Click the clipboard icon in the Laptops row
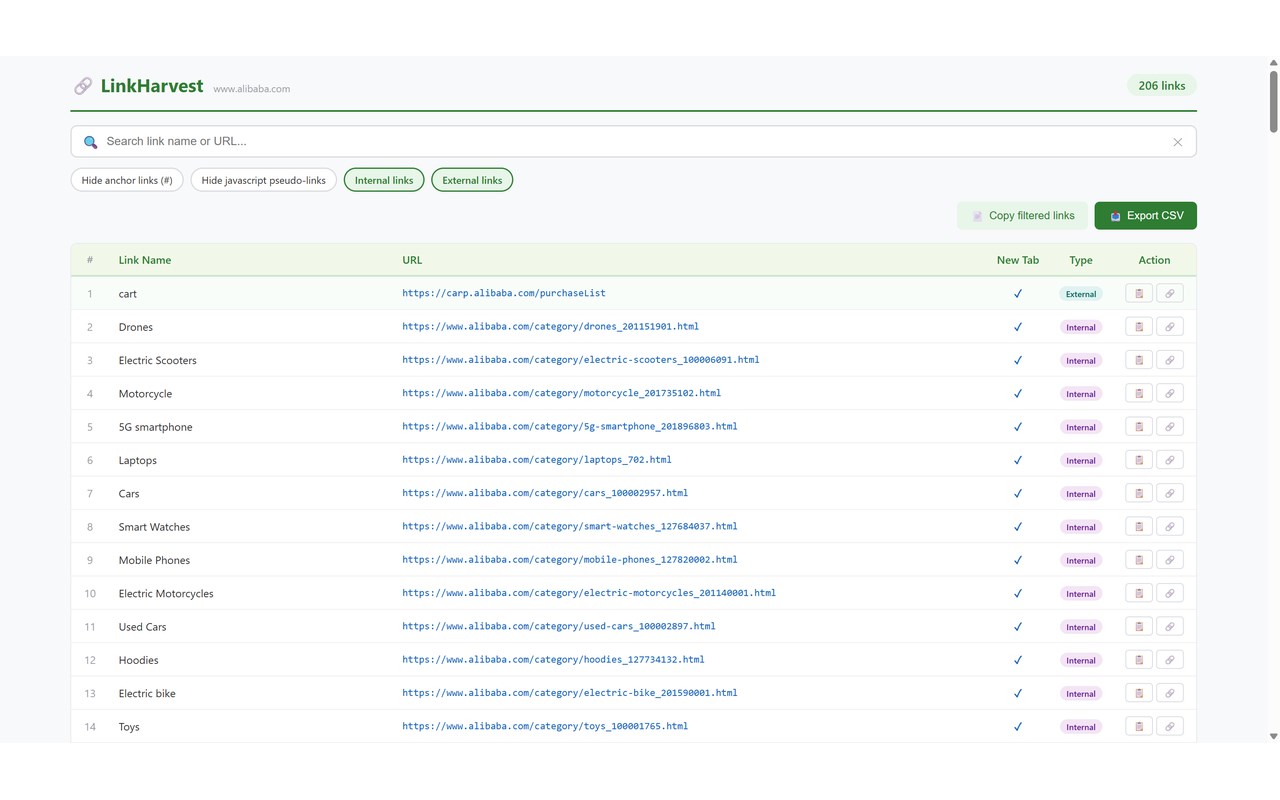Image resolution: width=1280 pixels, height=800 pixels. point(1139,460)
